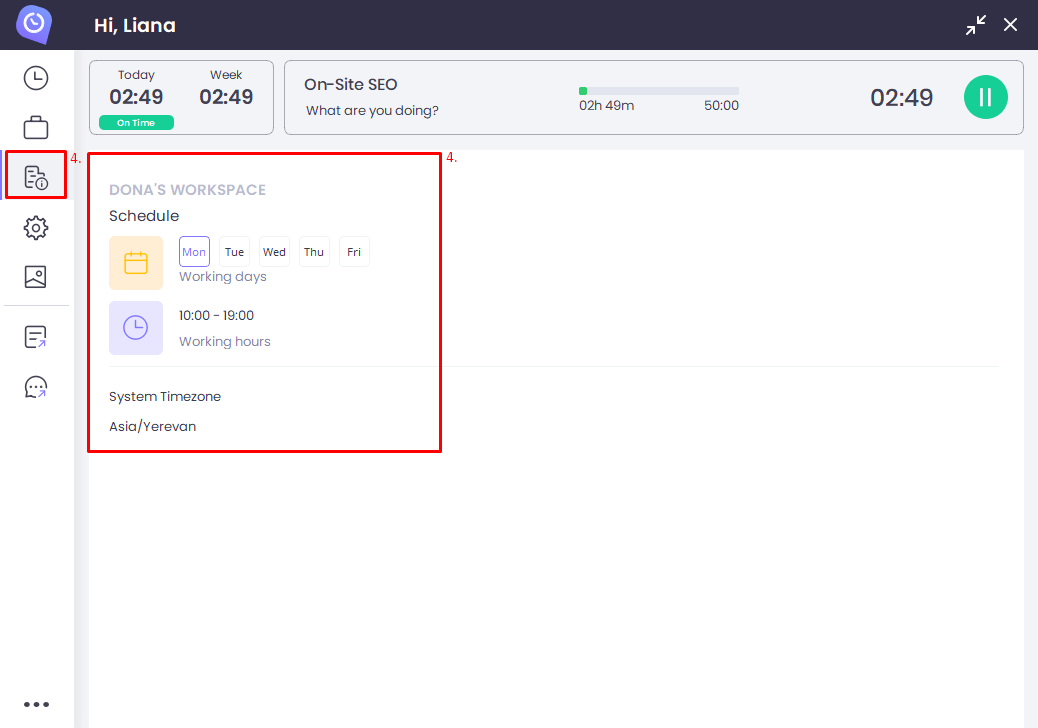
Task: Open the feedback chat icon
Action: tap(36, 387)
